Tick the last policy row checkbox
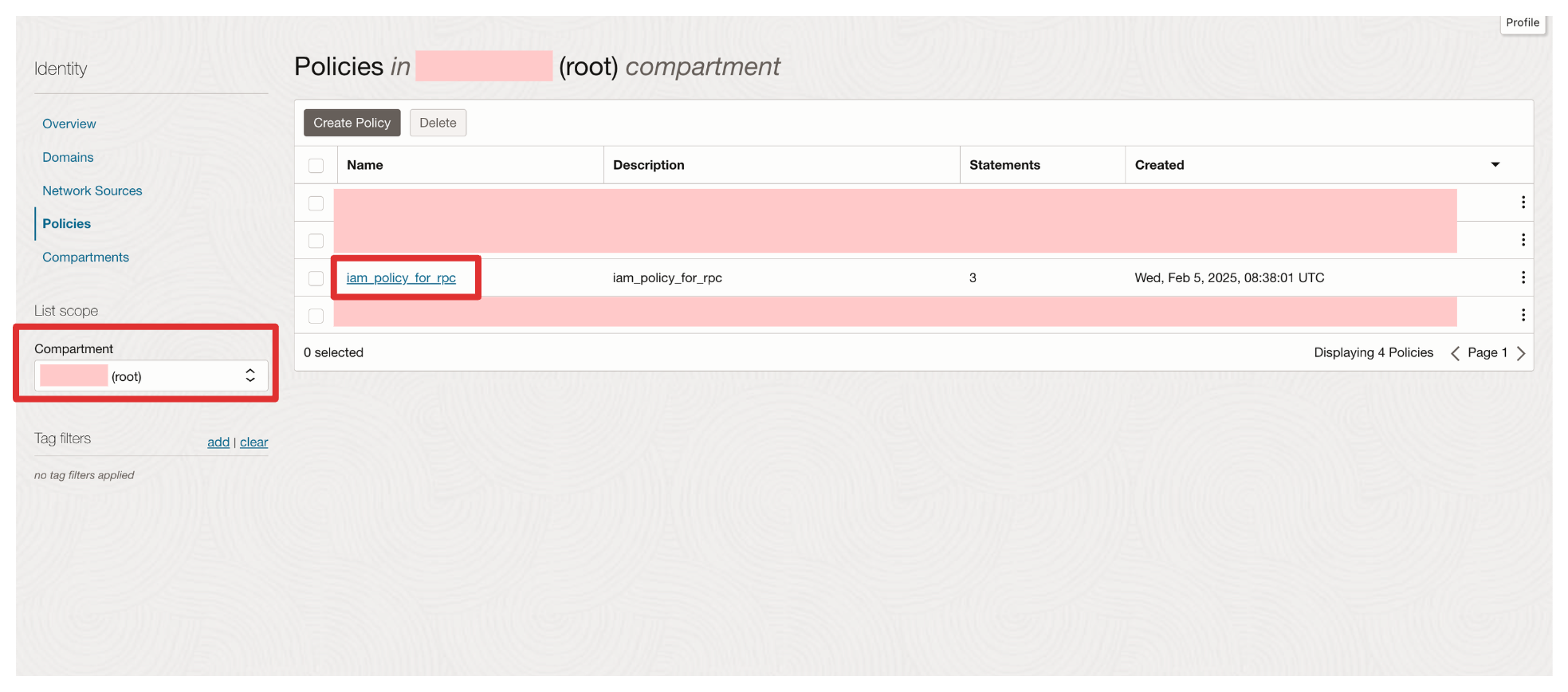1568x692 pixels. point(316,316)
